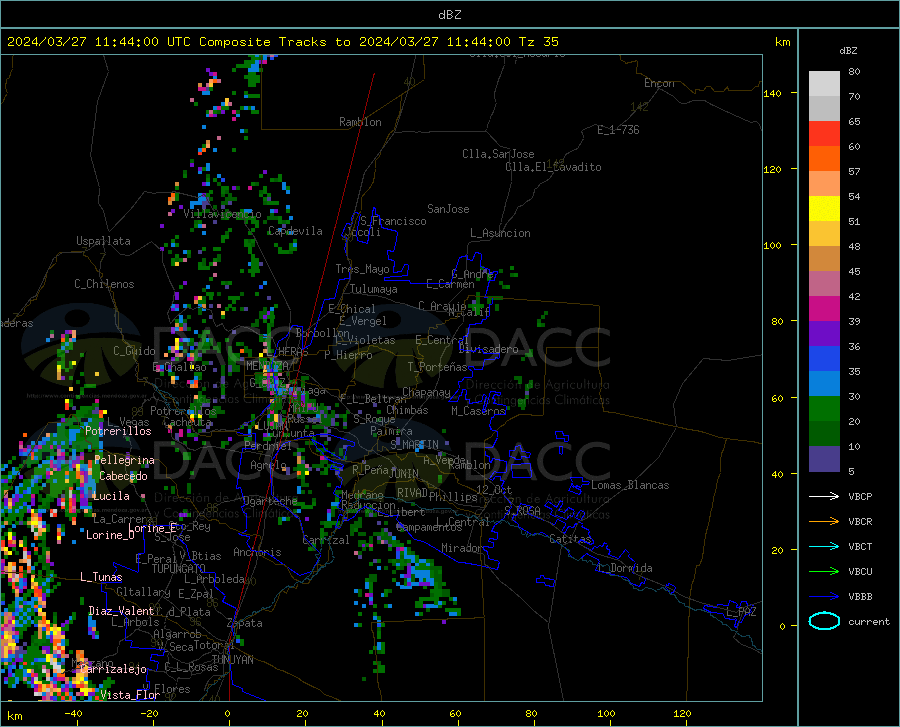Image resolution: width=900 pixels, height=727 pixels.
Task: Click the 'VBBB' legend label
Action: click(x=860, y=596)
